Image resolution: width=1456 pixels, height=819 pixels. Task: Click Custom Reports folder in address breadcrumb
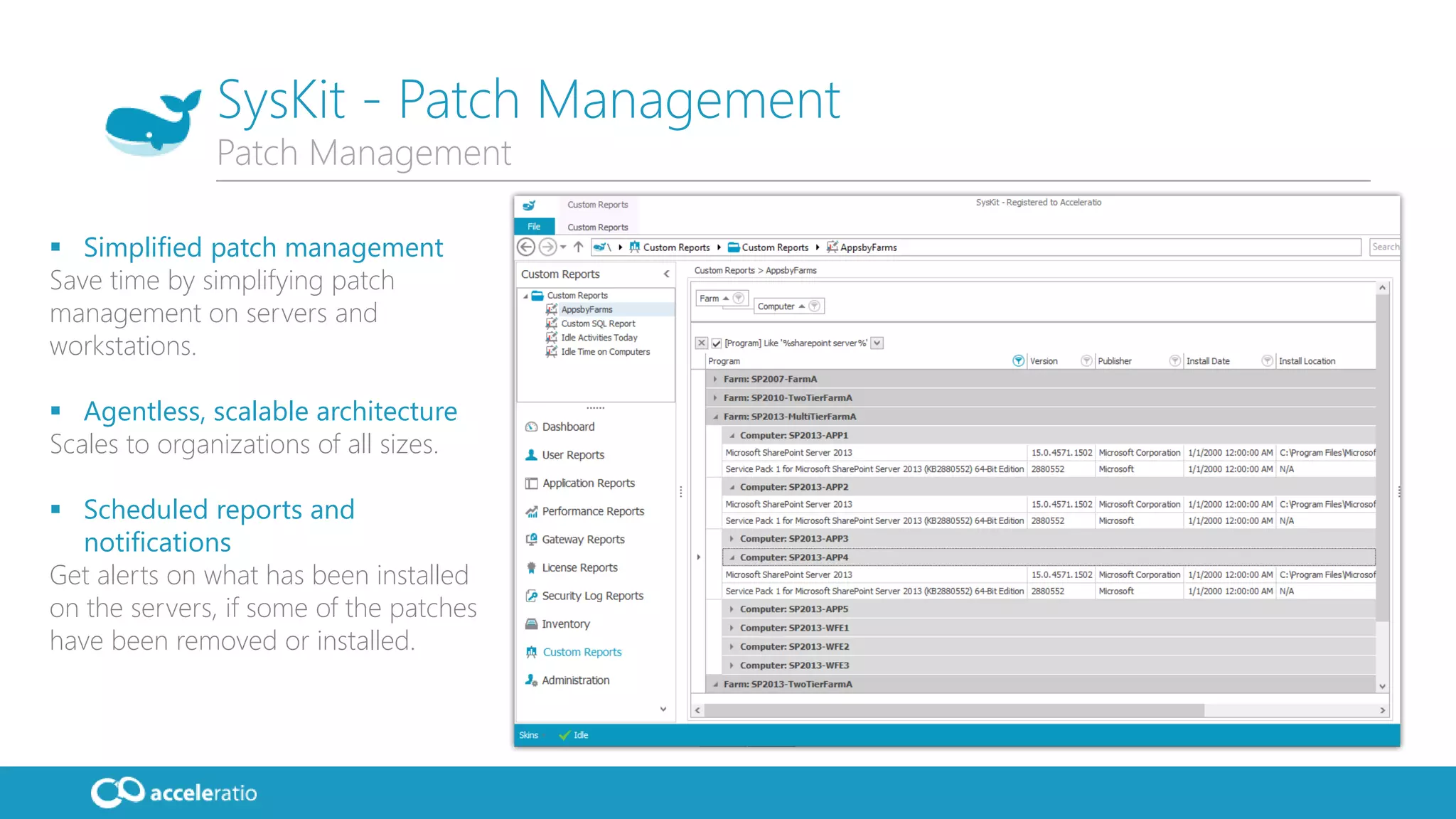pyautogui.click(x=768, y=247)
